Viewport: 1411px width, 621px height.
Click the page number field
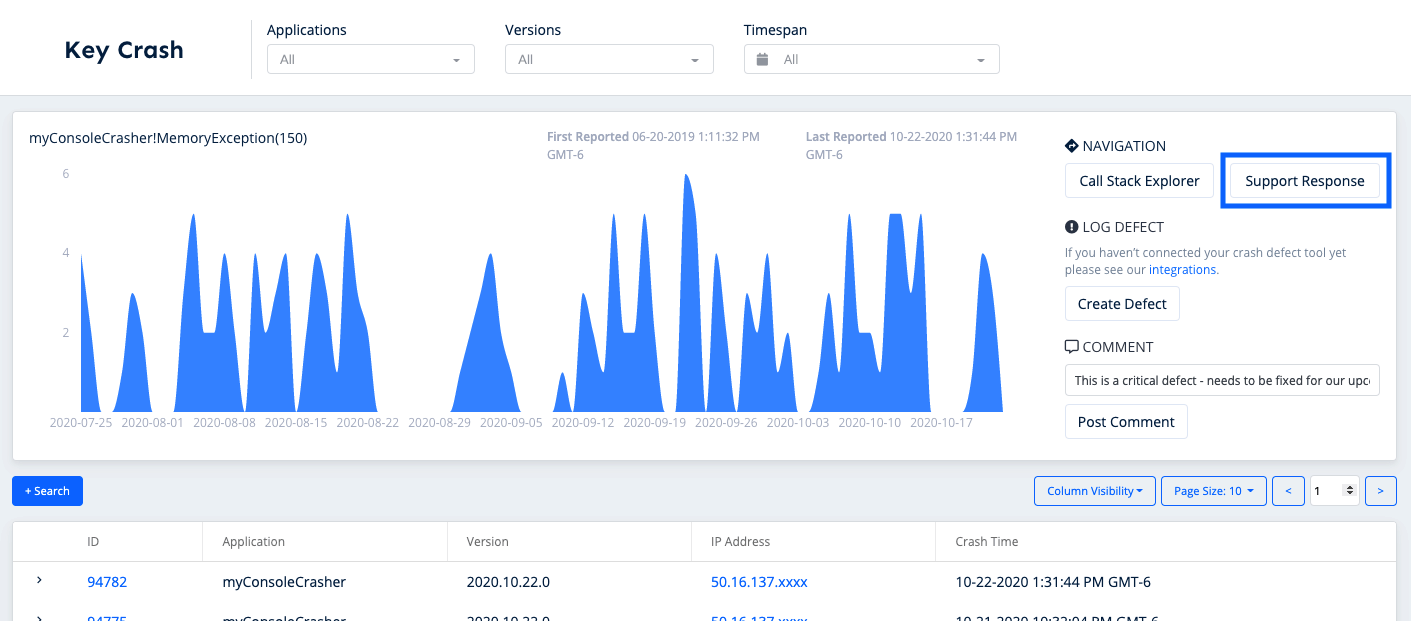point(1334,491)
